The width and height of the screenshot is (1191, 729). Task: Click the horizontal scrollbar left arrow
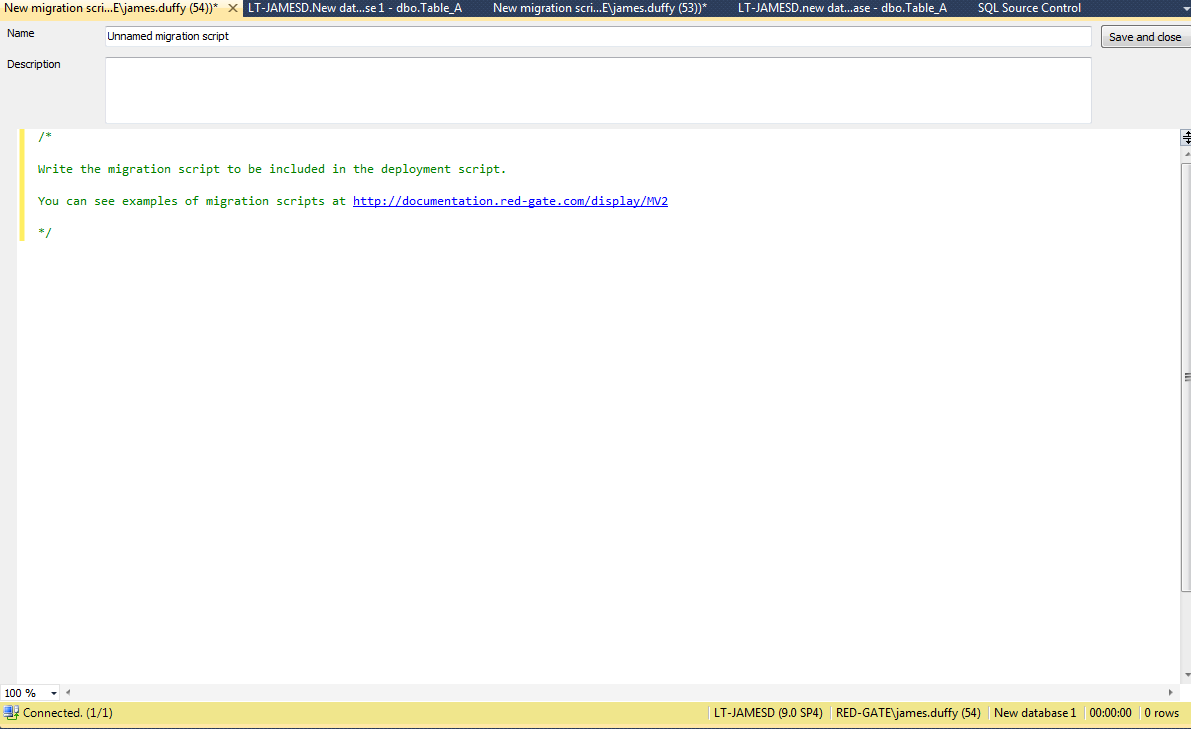(x=68, y=692)
